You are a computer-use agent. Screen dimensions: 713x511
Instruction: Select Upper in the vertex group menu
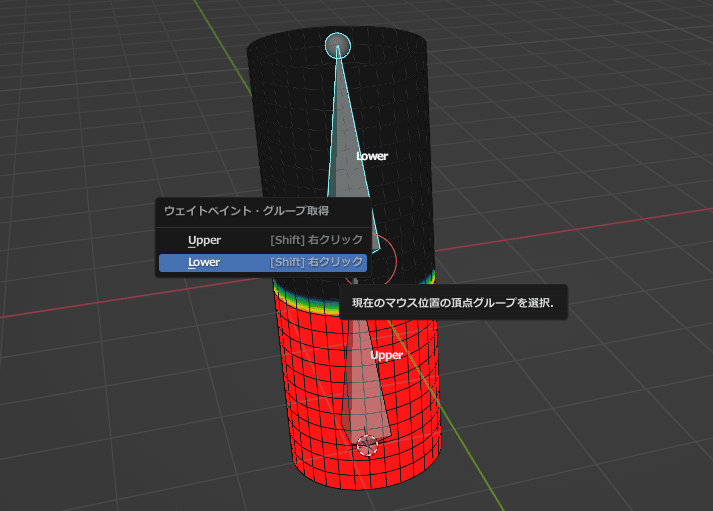(x=263, y=240)
